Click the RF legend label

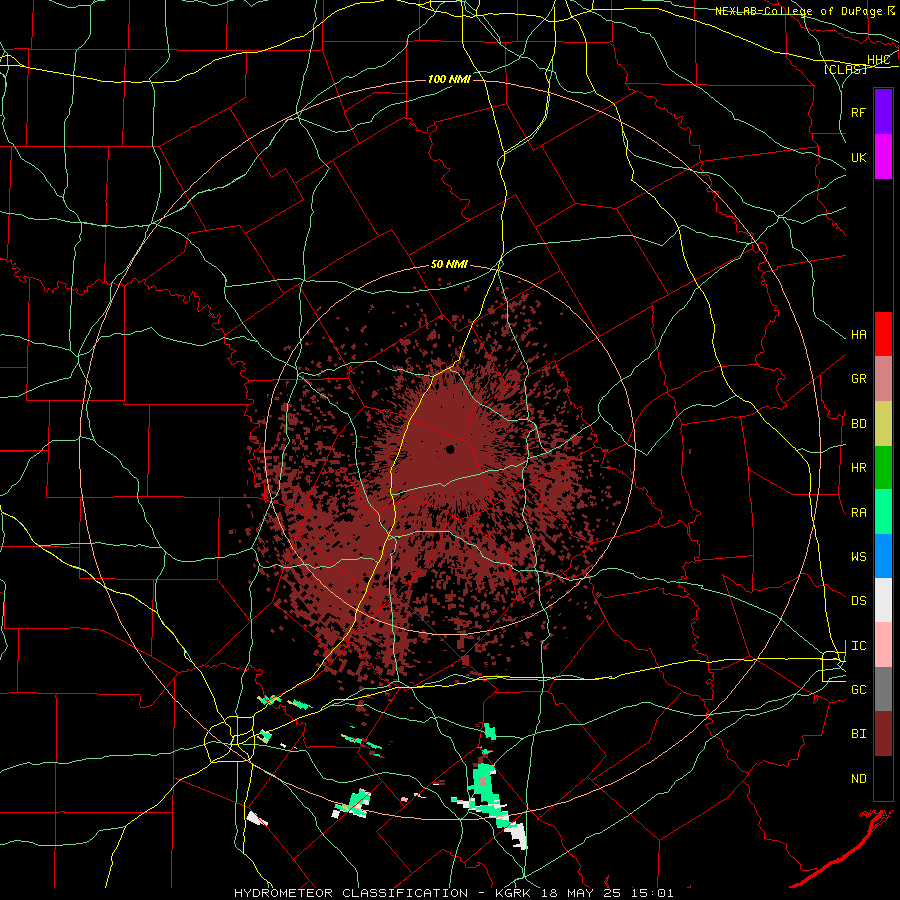(x=858, y=112)
